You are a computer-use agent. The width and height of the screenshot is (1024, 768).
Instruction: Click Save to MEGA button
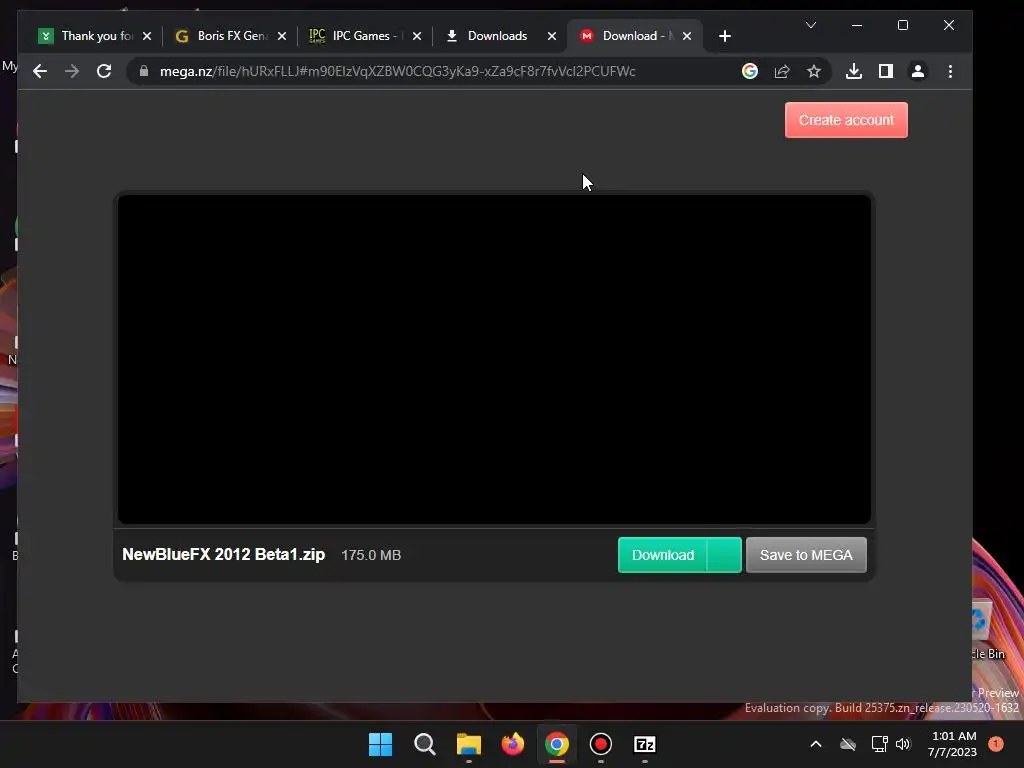[806, 555]
